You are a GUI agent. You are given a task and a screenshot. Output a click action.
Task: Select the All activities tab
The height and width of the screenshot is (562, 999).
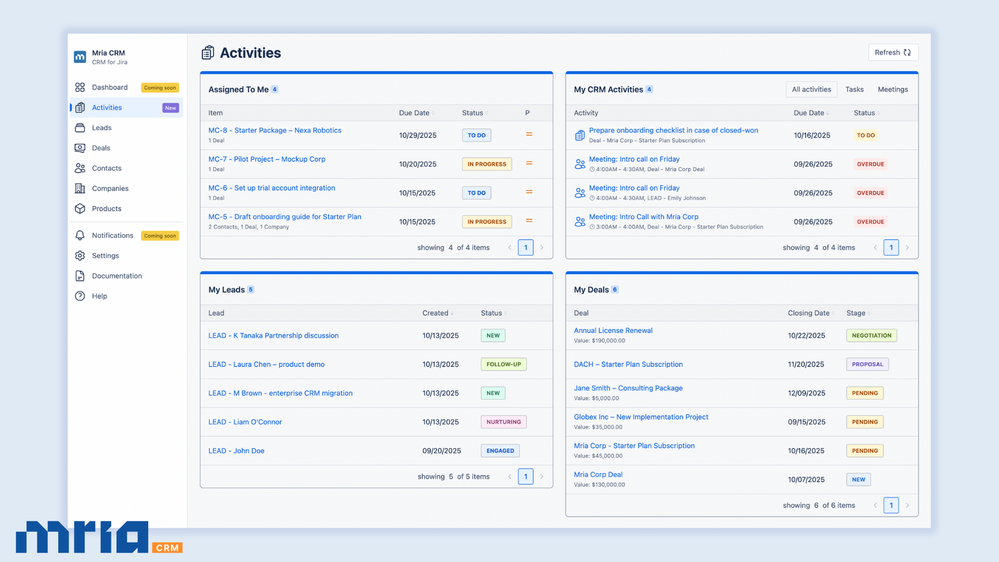coord(811,89)
